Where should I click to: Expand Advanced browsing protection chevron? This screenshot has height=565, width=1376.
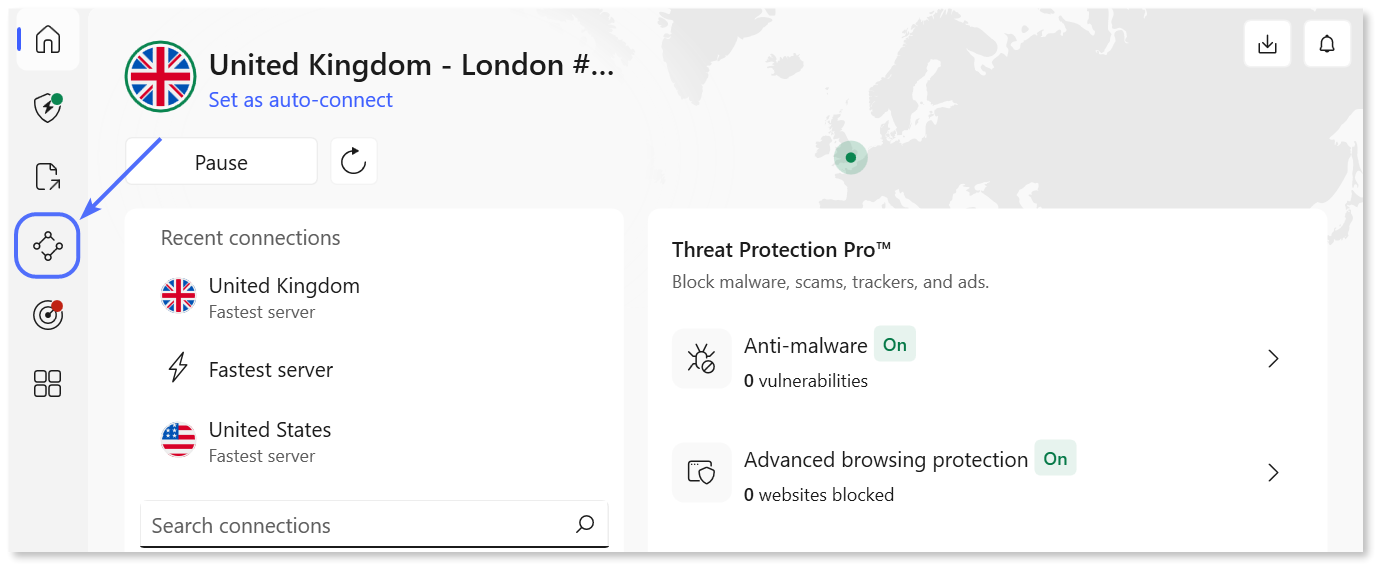1273,473
